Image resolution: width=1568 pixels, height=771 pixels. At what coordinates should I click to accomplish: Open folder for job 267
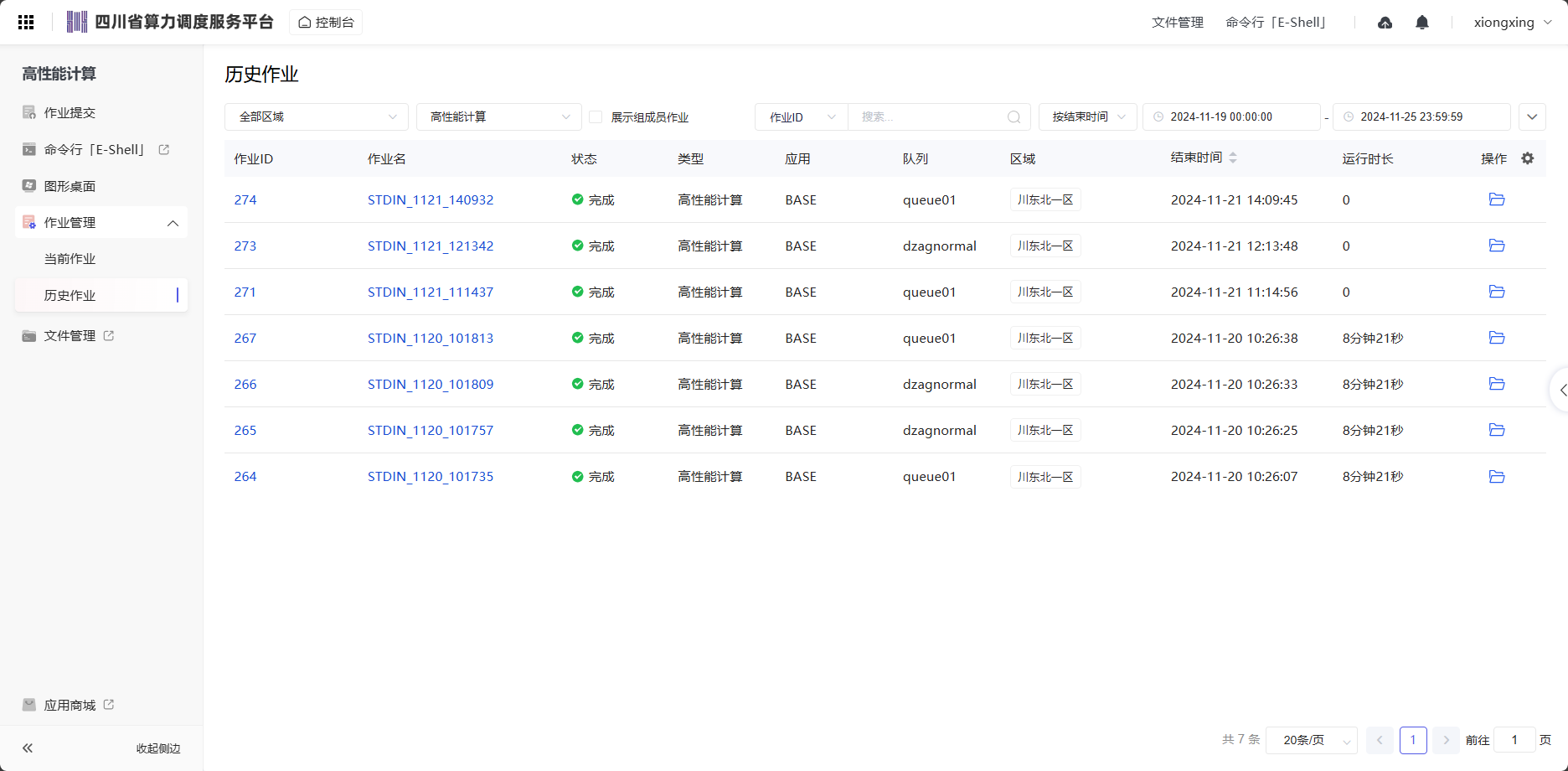point(1497,338)
